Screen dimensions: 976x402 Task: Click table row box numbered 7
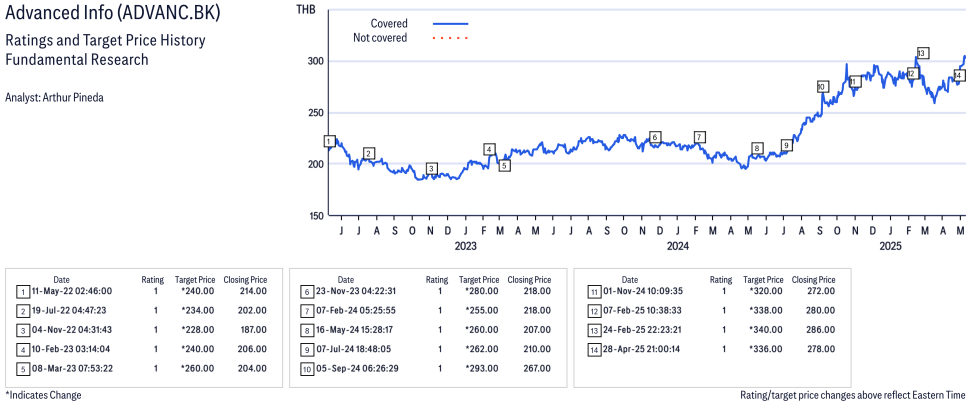[x=307, y=311]
